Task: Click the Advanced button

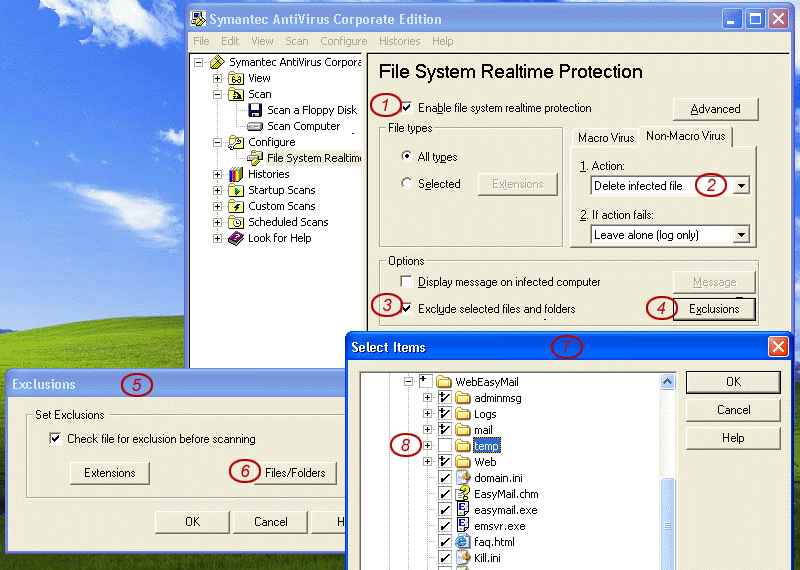Action: pyautogui.click(x=715, y=109)
